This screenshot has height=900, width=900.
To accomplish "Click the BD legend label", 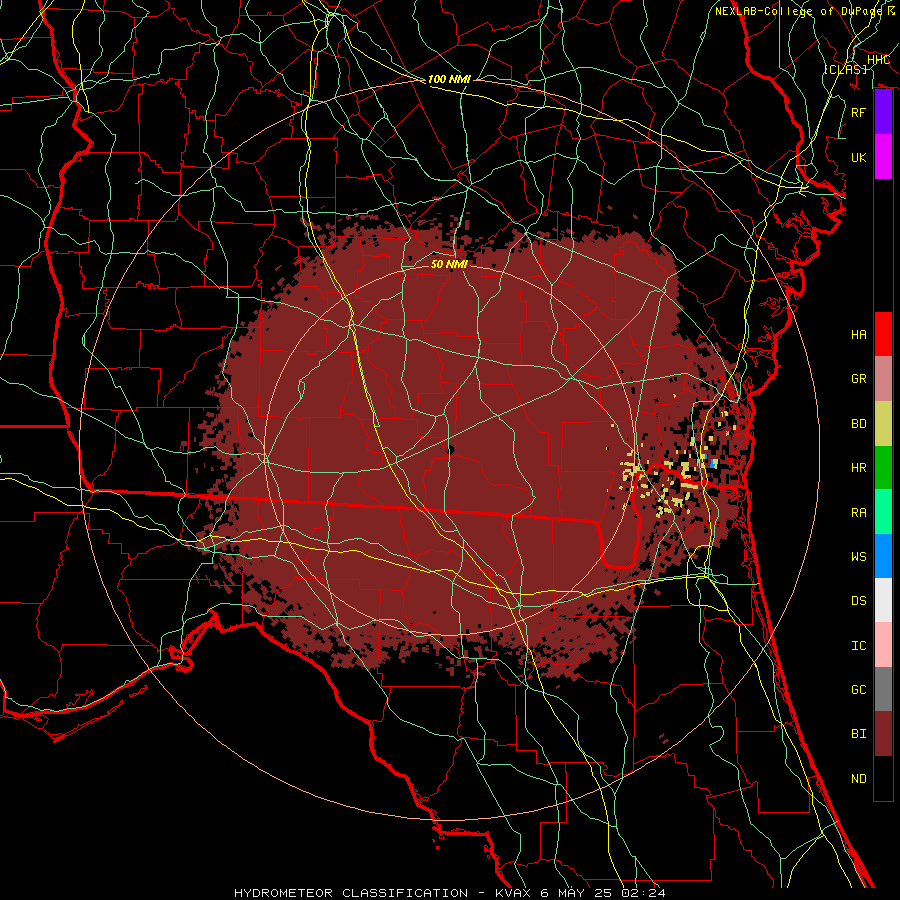I will point(859,424).
